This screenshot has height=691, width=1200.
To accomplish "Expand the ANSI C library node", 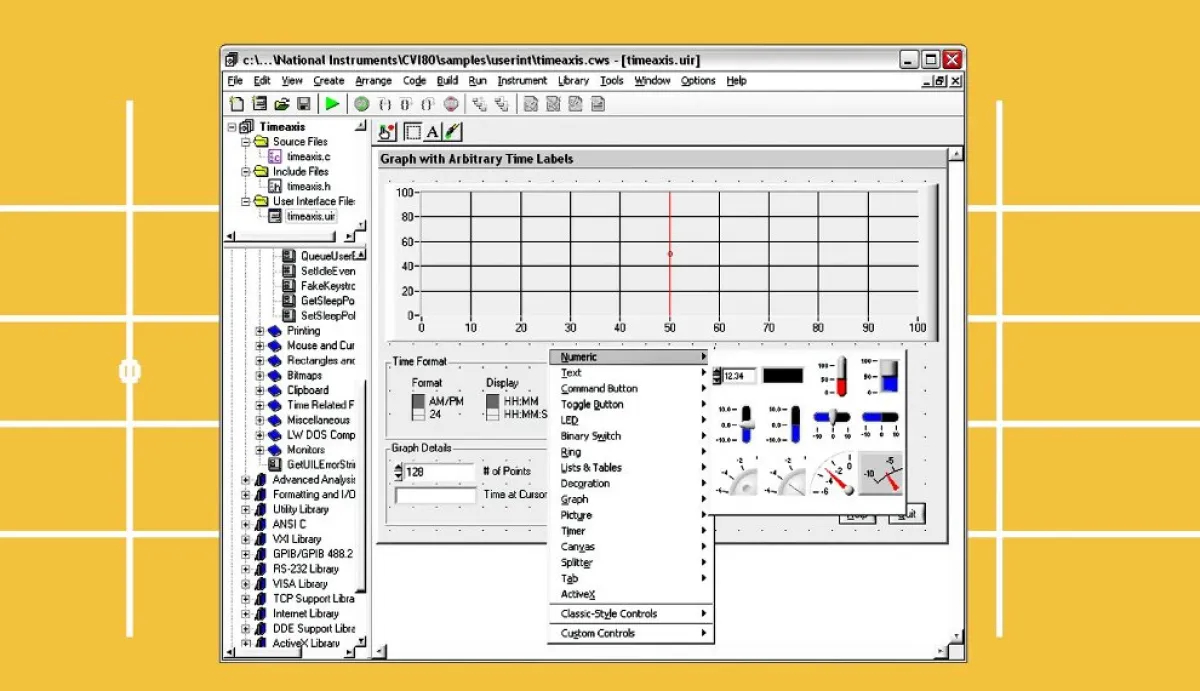I will coord(246,524).
